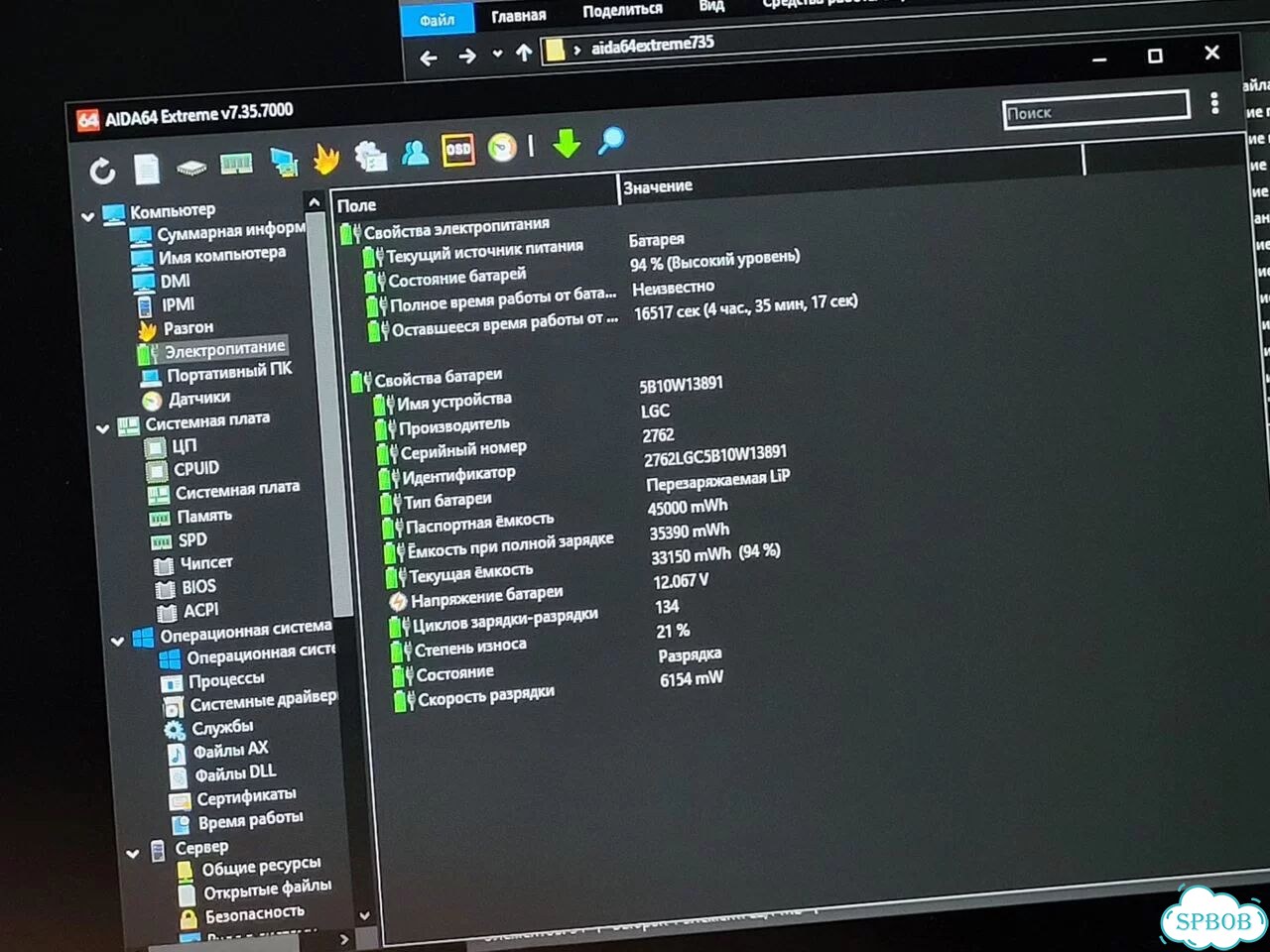Open the Службы tree item
The image size is (1270, 952).
(209, 729)
